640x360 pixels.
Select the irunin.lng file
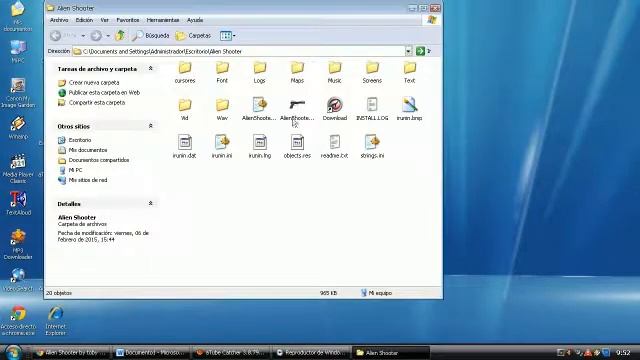point(260,147)
